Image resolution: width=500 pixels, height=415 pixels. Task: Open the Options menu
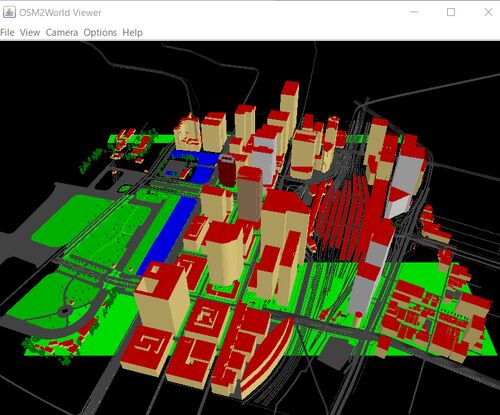click(x=100, y=32)
